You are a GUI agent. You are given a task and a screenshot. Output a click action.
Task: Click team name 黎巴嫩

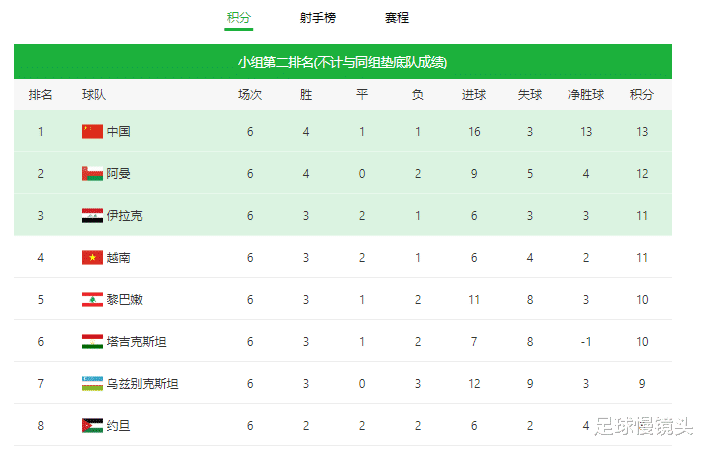(x=125, y=299)
